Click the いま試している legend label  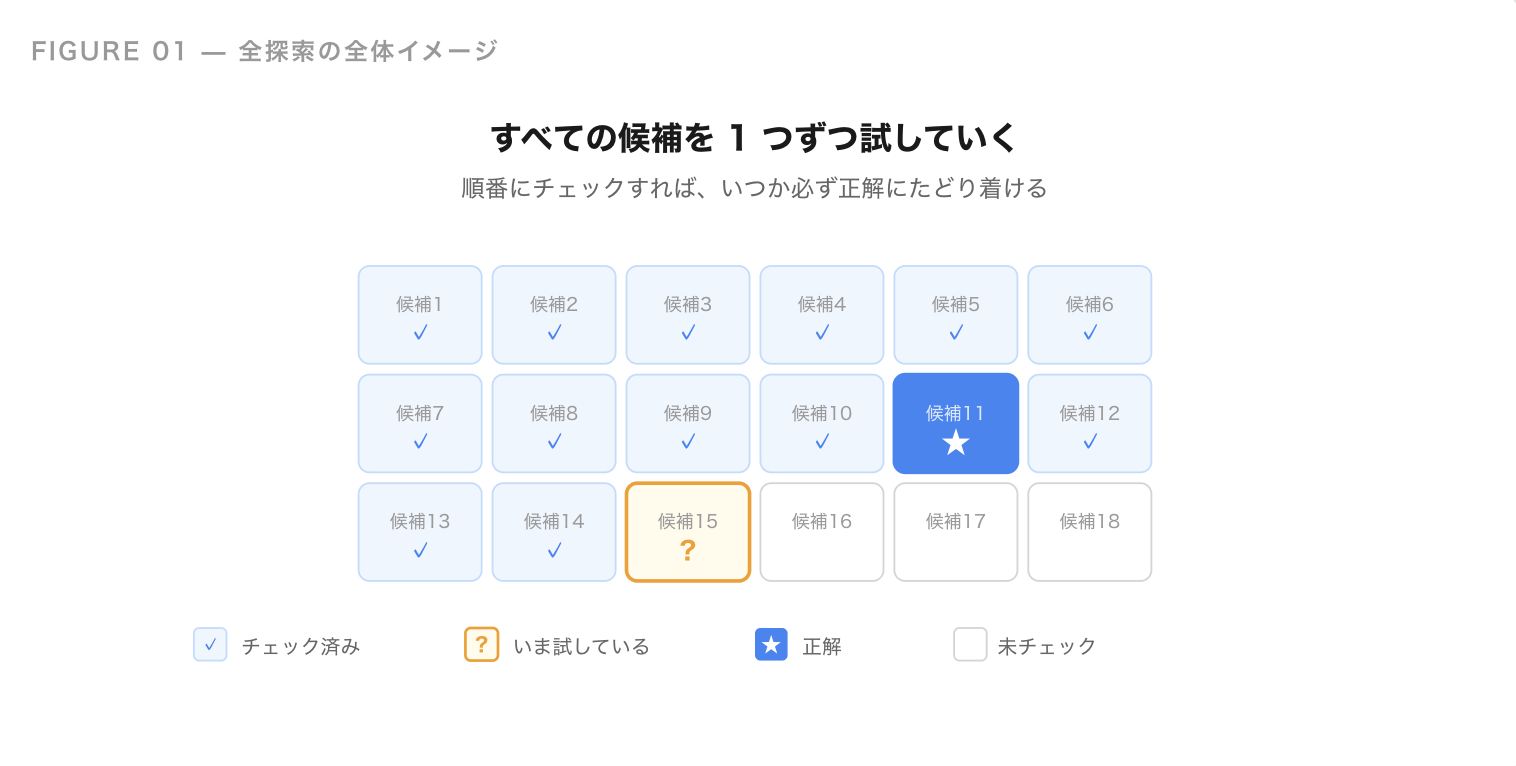click(x=581, y=647)
